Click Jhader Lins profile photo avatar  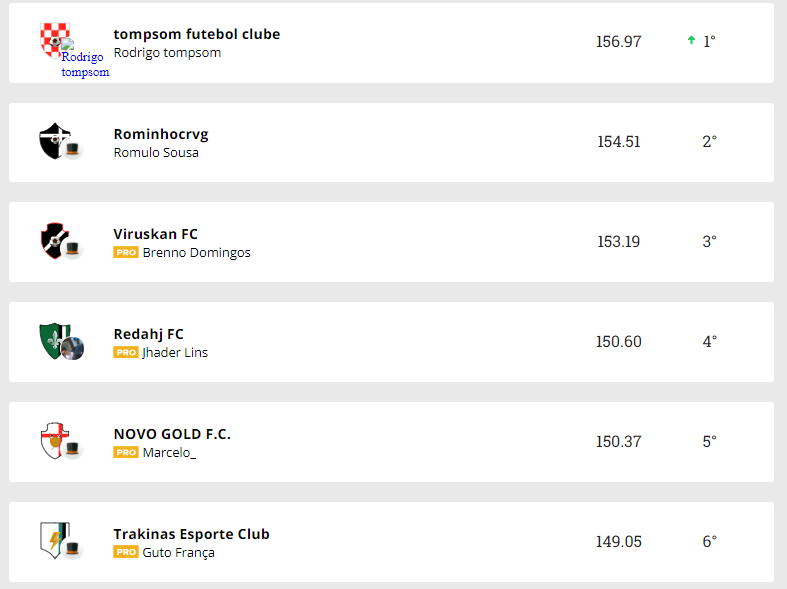pyautogui.click(x=72, y=349)
